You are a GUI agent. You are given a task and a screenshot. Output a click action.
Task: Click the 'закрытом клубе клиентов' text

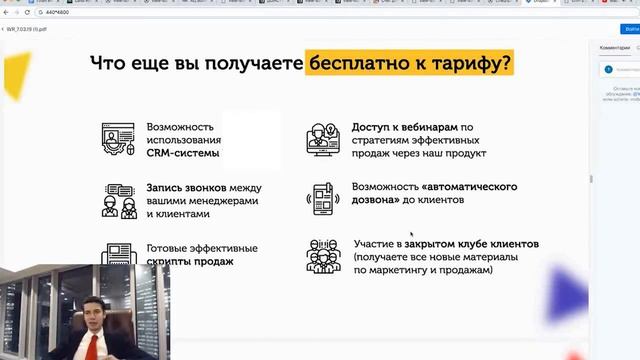pyautogui.click(x=471, y=244)
